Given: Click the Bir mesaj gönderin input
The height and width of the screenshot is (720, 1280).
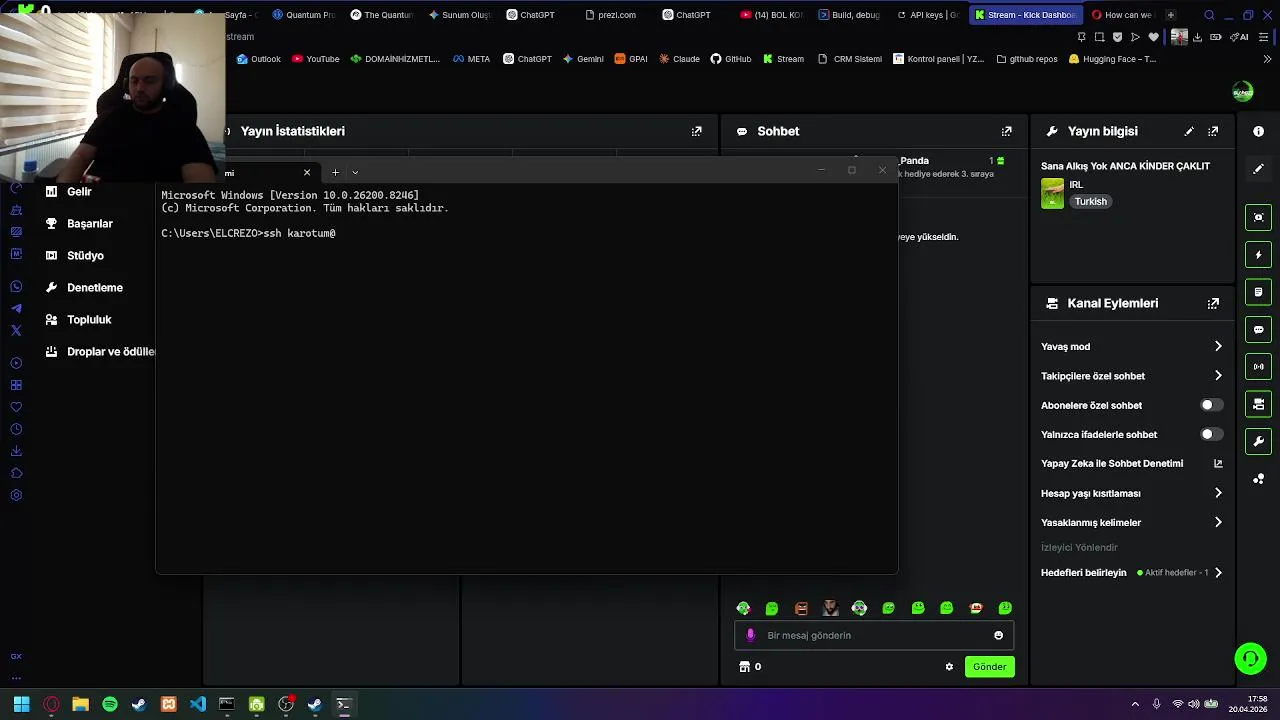Looking at the screenshot, I should 875,635.
